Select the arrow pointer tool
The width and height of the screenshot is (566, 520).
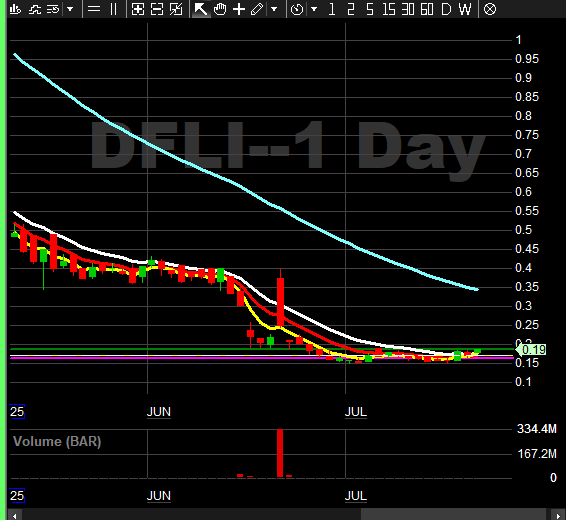[x=201, y=9]
